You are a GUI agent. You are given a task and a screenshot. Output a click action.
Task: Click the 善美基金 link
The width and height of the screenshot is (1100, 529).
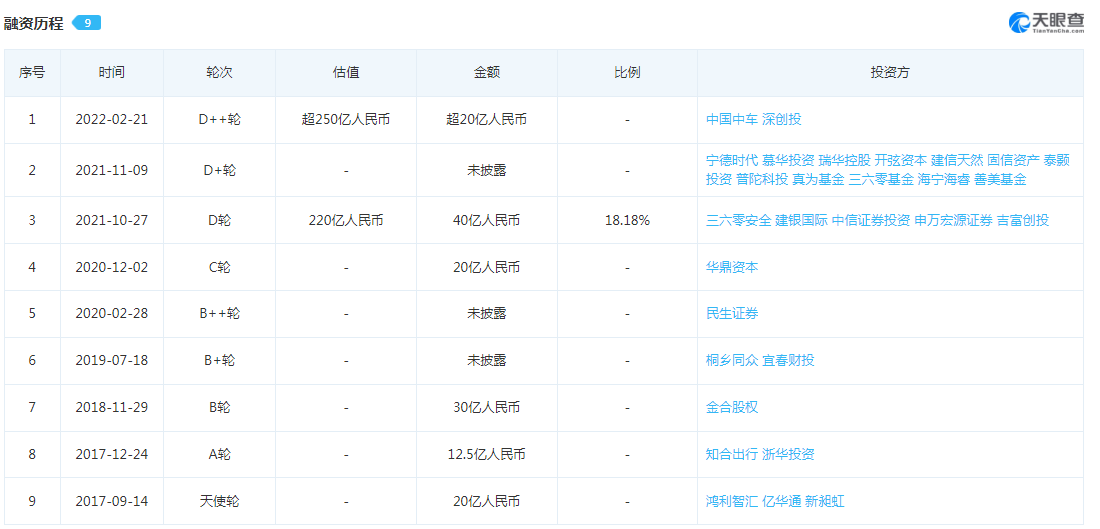1000,180
